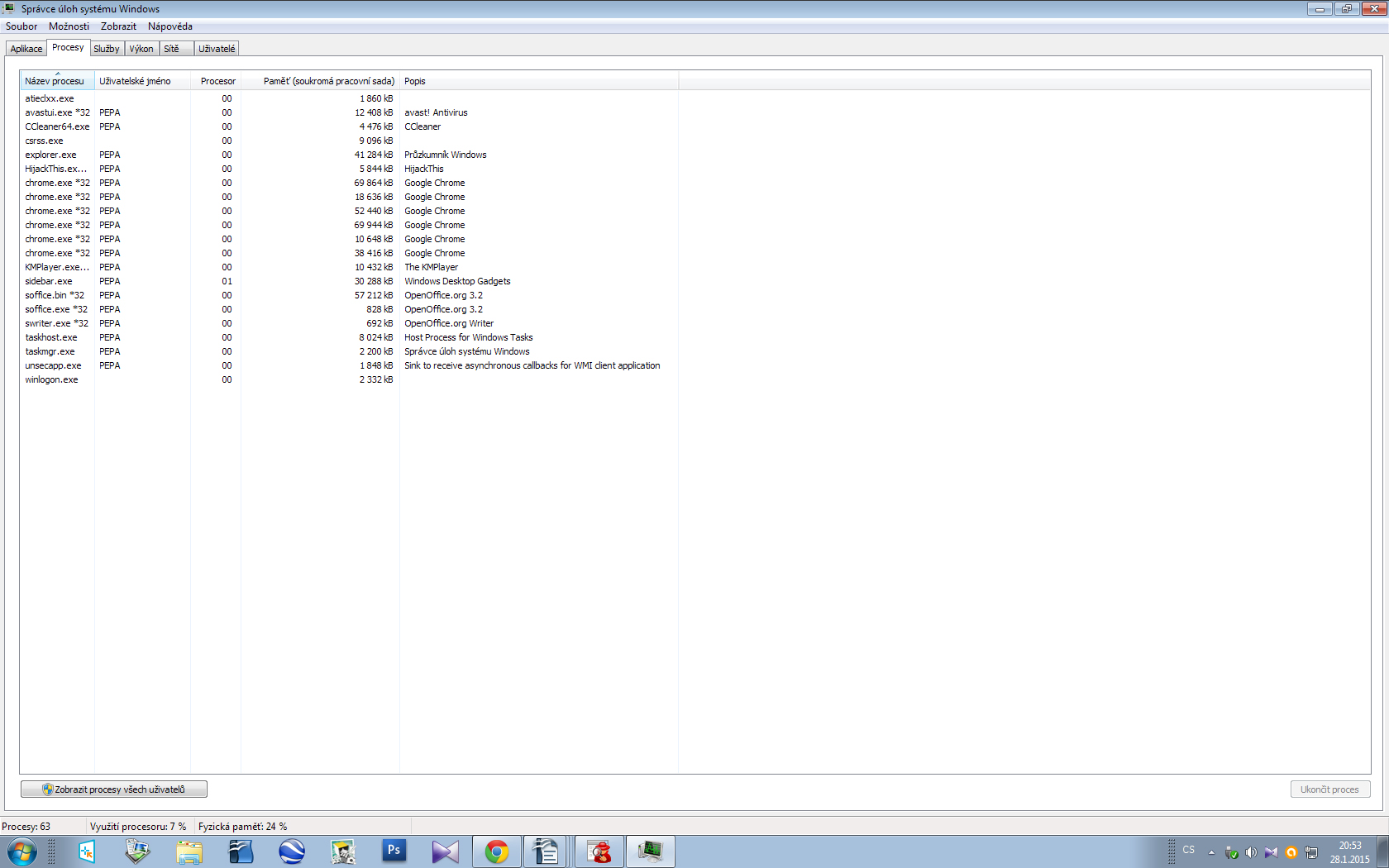The width and height of the screenshot is (1389, 868).
Task: Select the CCleaner64.exe process
Action: (x=349, y=126)
